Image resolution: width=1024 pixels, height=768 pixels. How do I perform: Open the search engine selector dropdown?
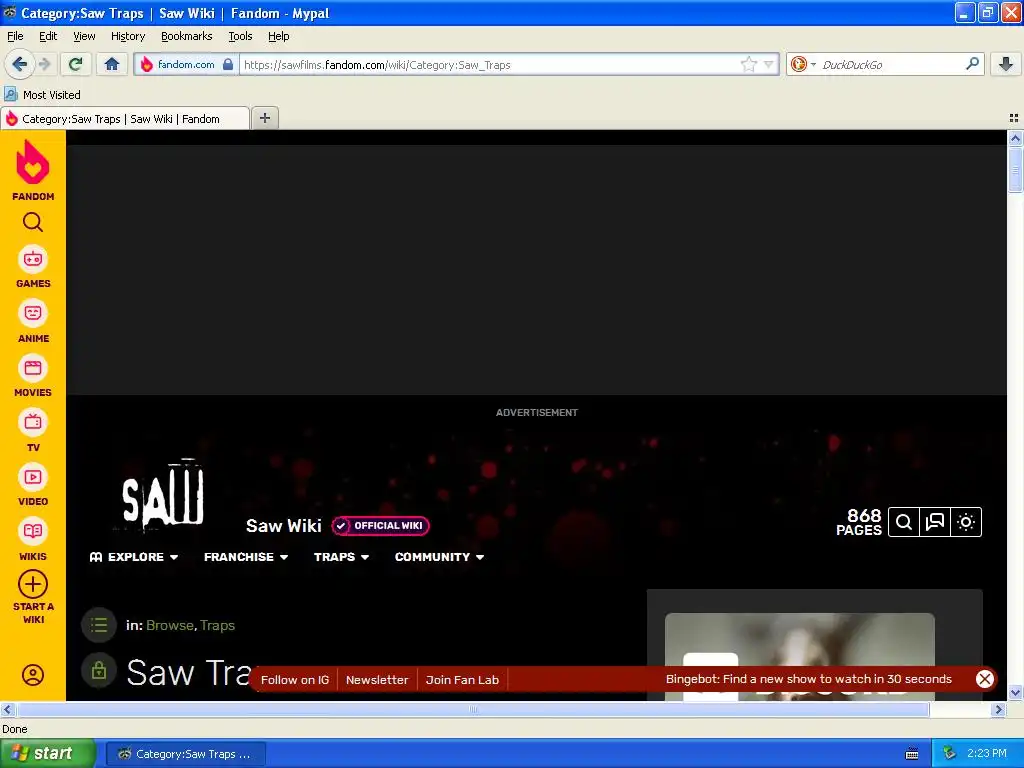tap(803, 64)
